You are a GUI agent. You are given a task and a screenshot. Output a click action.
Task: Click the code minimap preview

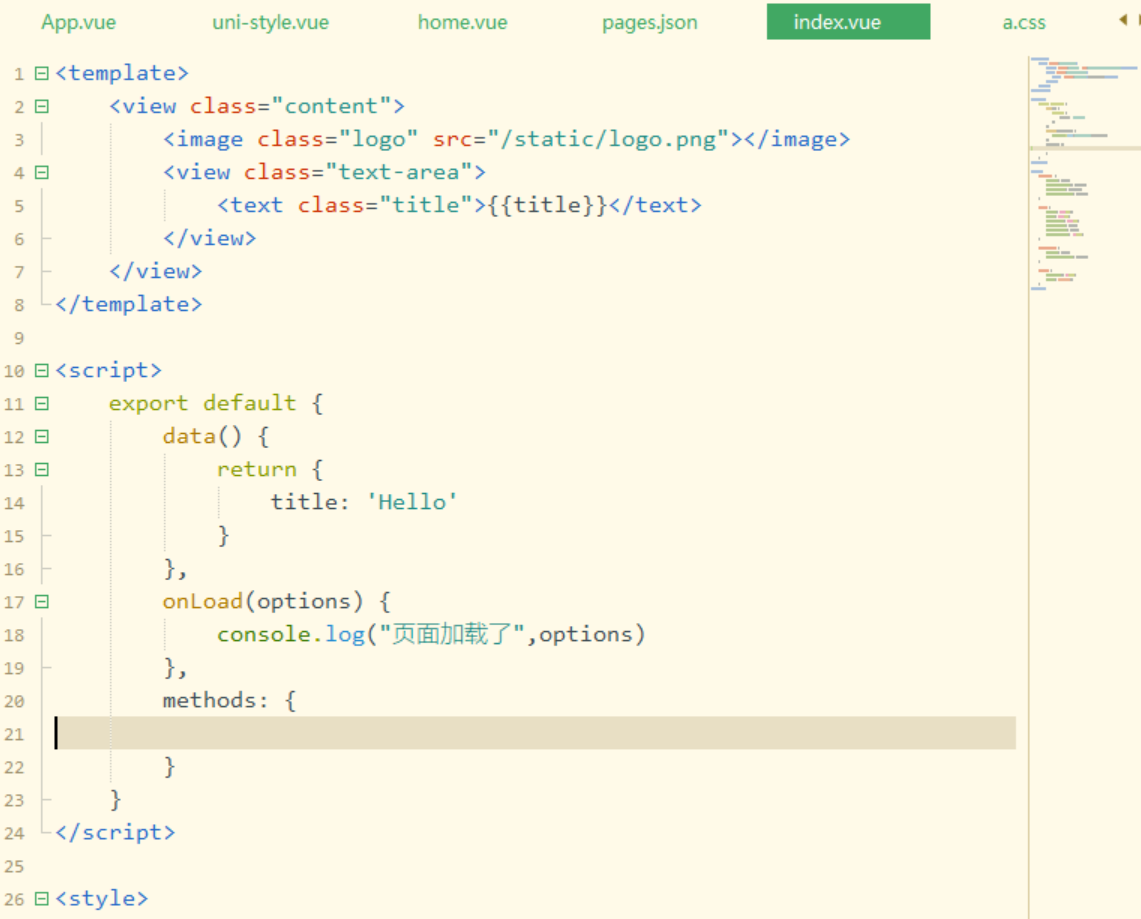[1084, 175]
